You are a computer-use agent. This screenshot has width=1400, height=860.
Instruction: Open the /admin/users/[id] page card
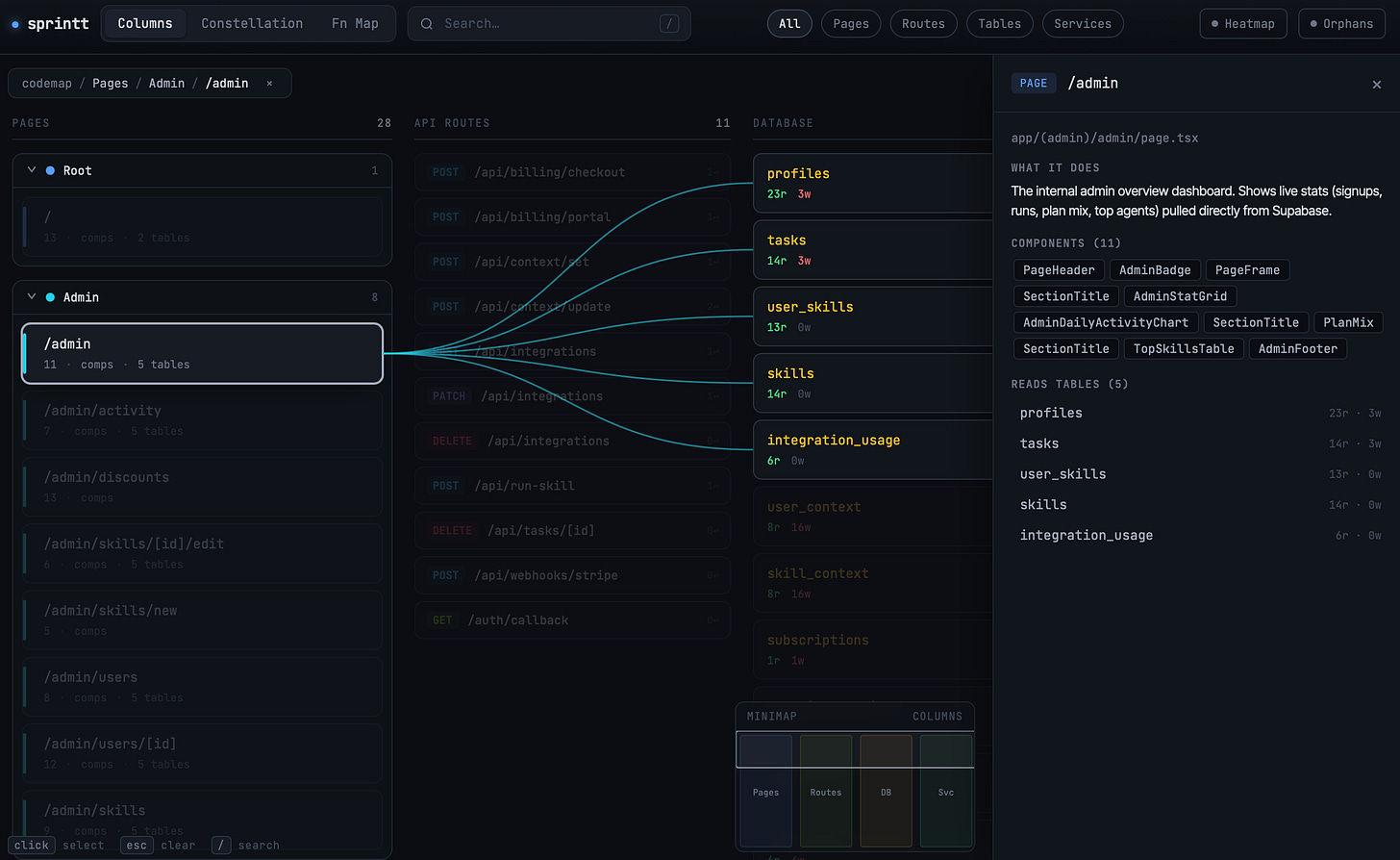[202, 753]
